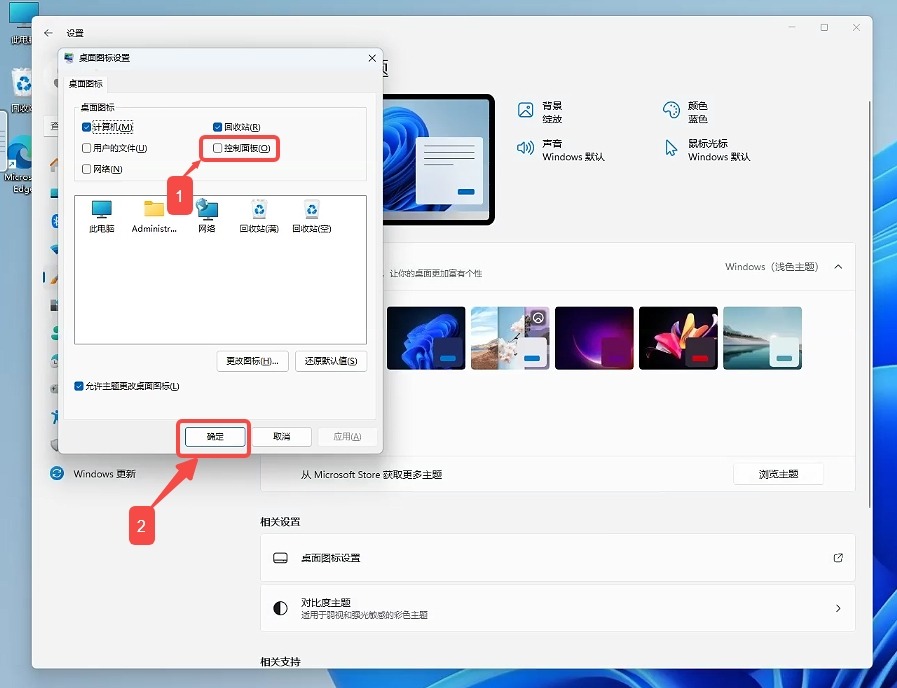Select the 回收站(满) full recycle bin icon
The height and width of the screenshot is (688, 897).
click(x=260, y=209)
